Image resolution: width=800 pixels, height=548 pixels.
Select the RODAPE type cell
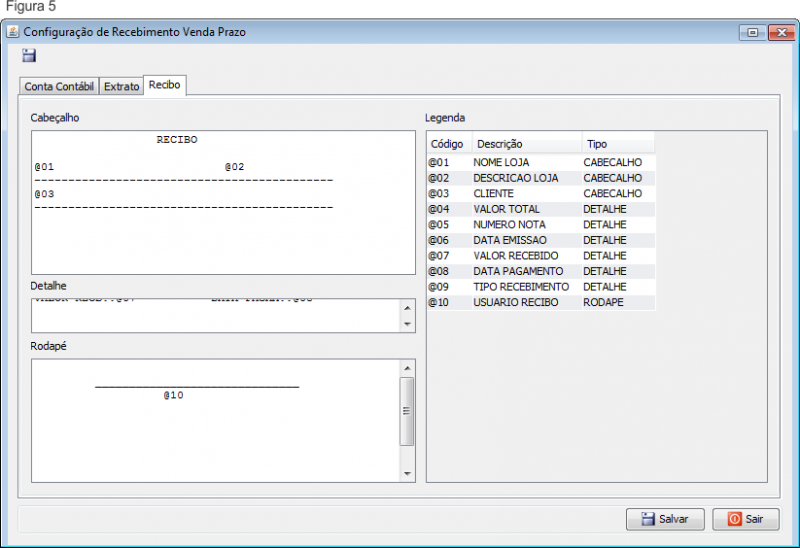tap(618, 303)
